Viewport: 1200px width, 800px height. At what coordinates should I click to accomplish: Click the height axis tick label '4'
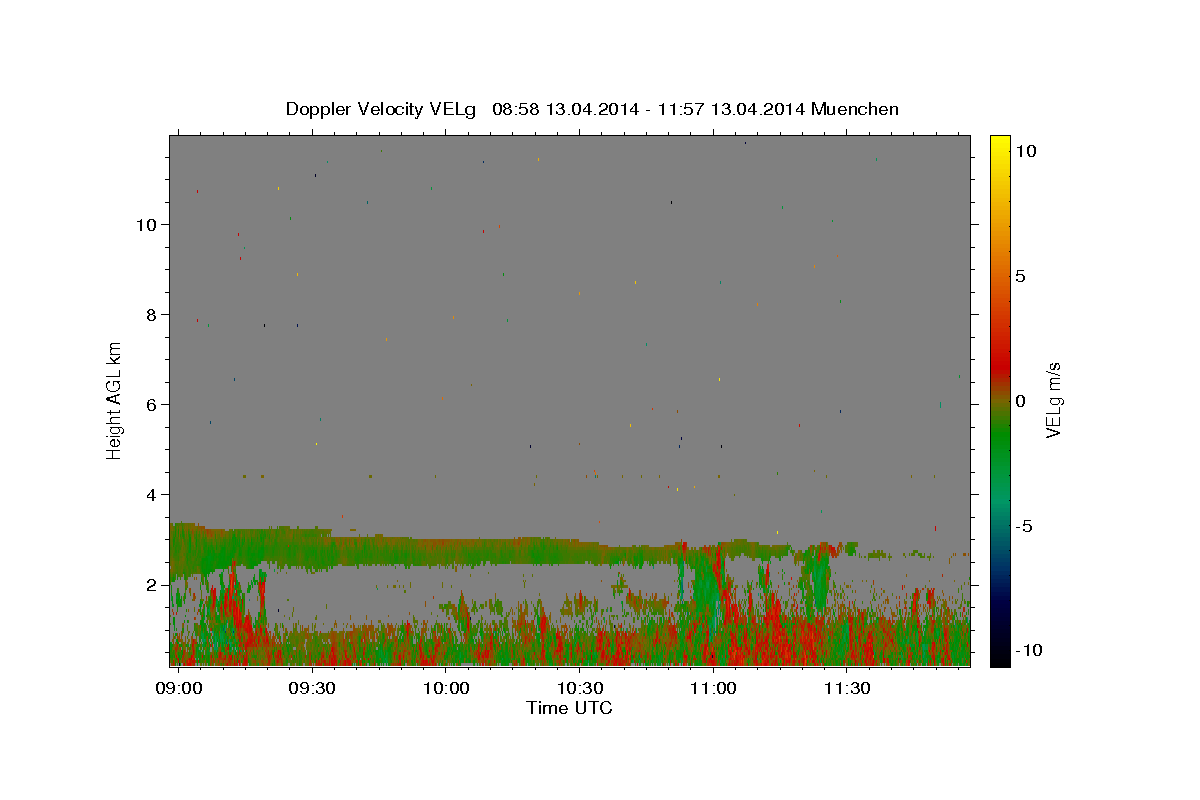(x=152, y=495)
